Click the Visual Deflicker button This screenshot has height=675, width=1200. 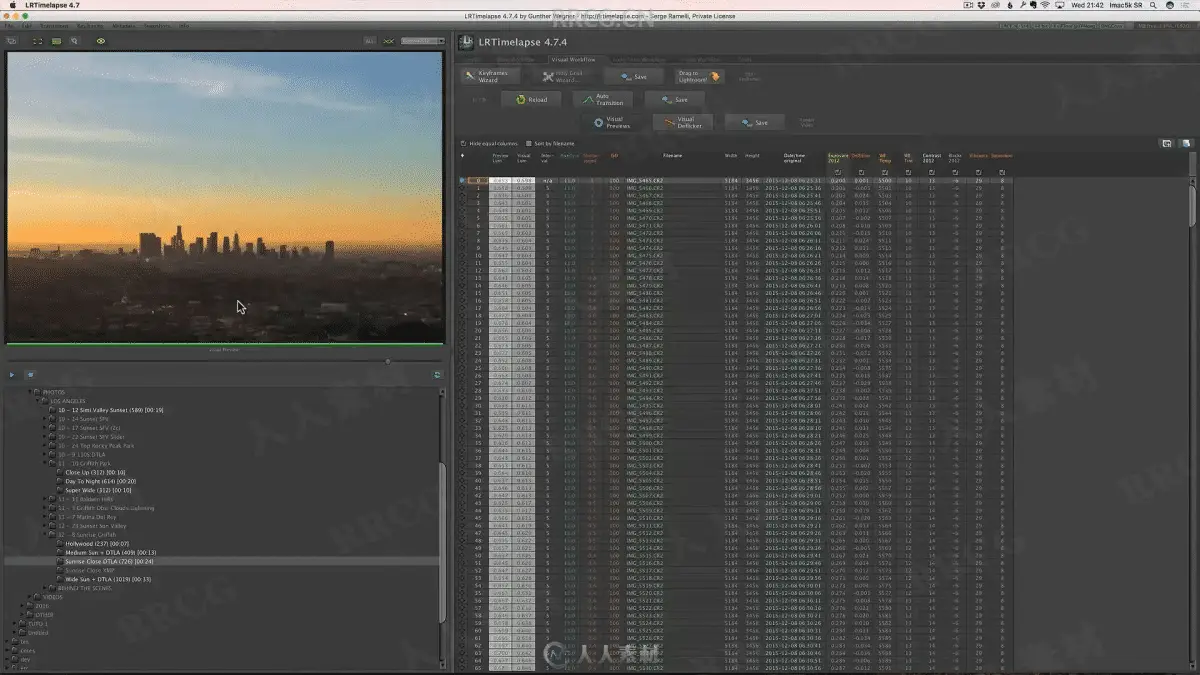click(x=683, y=123)
